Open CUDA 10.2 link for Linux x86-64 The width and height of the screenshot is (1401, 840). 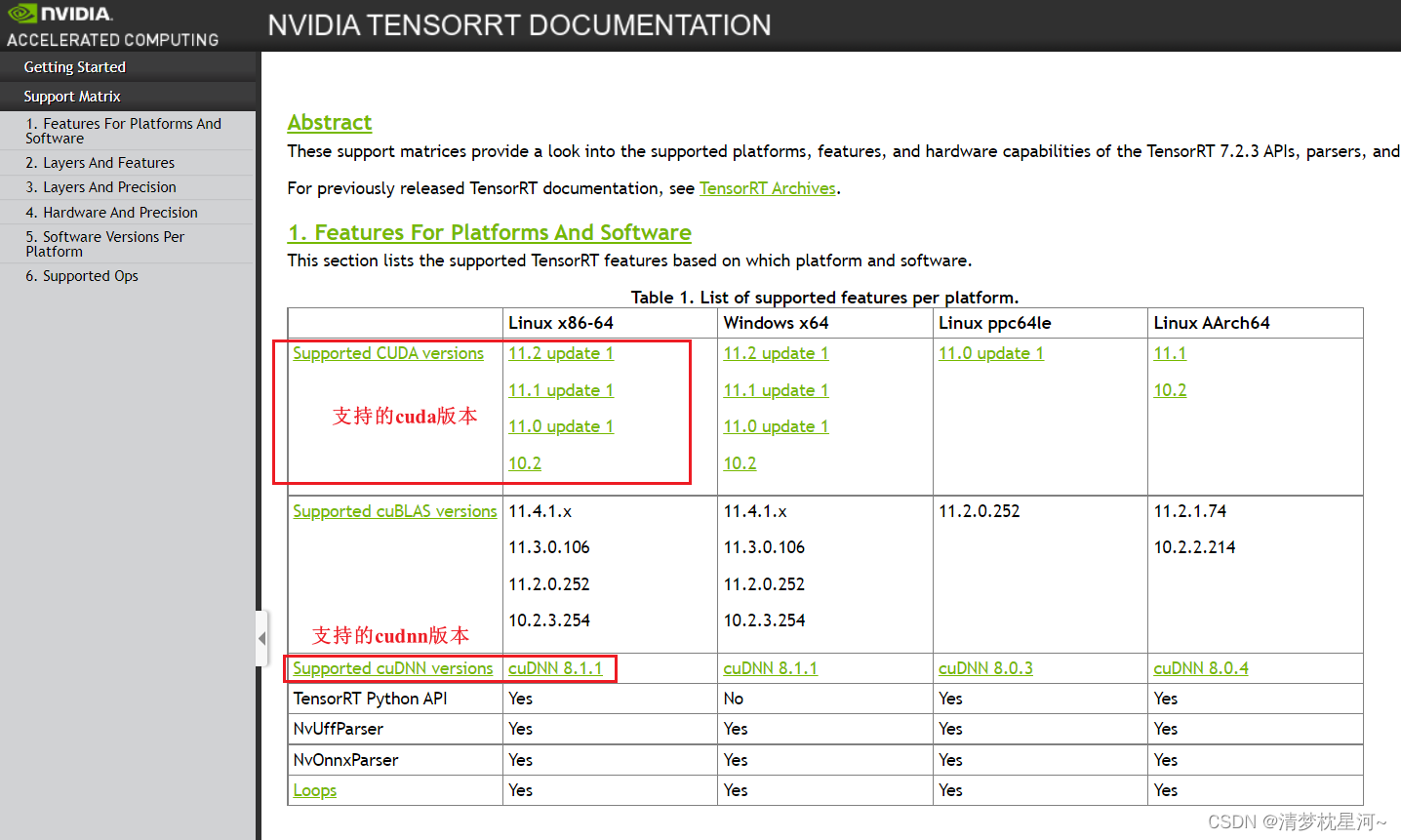pyautogui.click(x=525, y=463)
